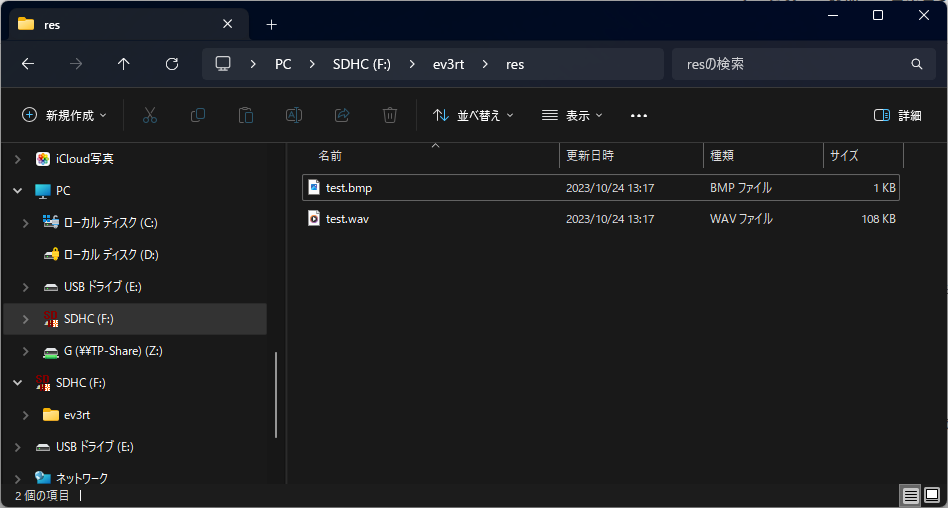
Task: Select SDHC (F:) in address bar
Action: [362, 64]
